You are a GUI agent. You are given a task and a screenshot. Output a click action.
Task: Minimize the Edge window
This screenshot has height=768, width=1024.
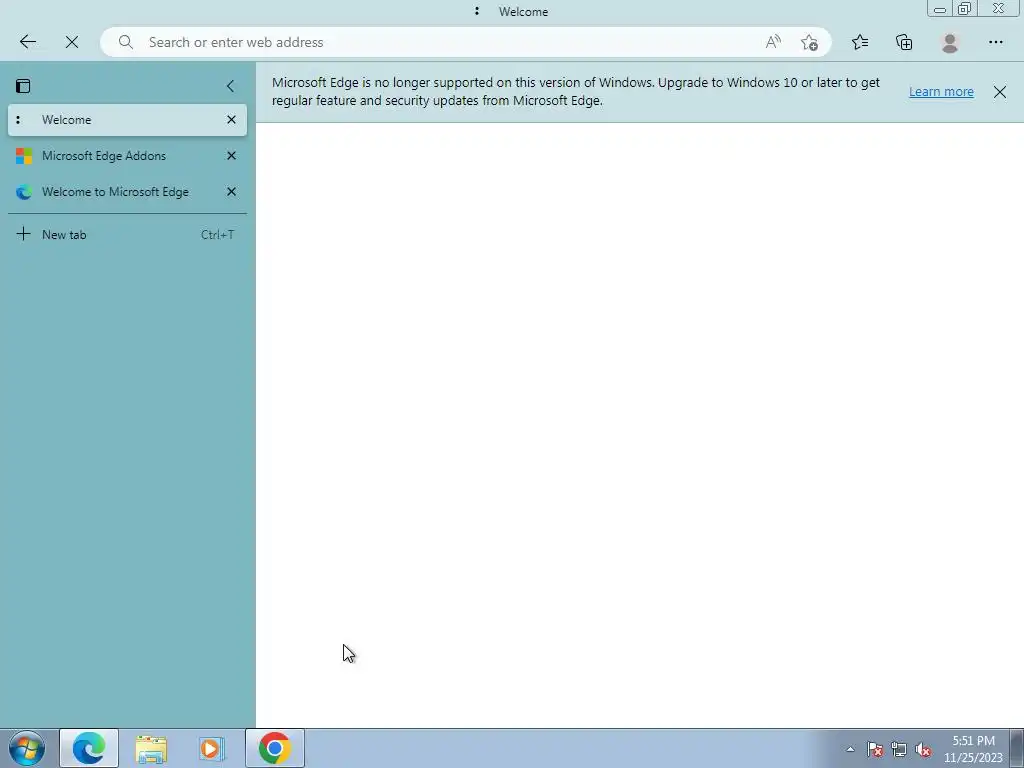(x=939, y=8)
